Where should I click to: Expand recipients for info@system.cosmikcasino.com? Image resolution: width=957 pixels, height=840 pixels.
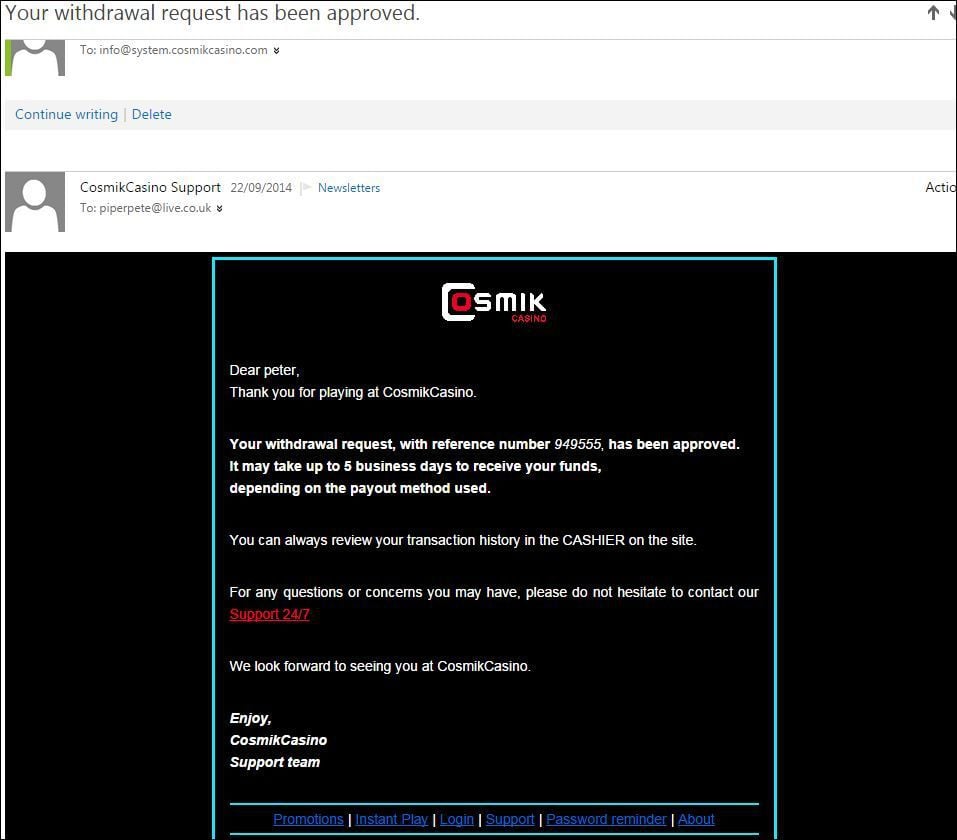tap(276, 51)
